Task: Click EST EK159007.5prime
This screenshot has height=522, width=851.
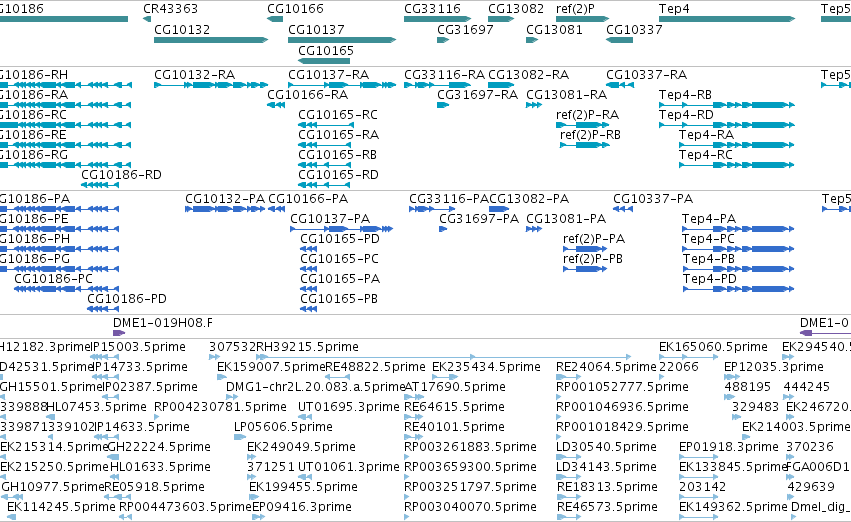Action: (221, 377)
